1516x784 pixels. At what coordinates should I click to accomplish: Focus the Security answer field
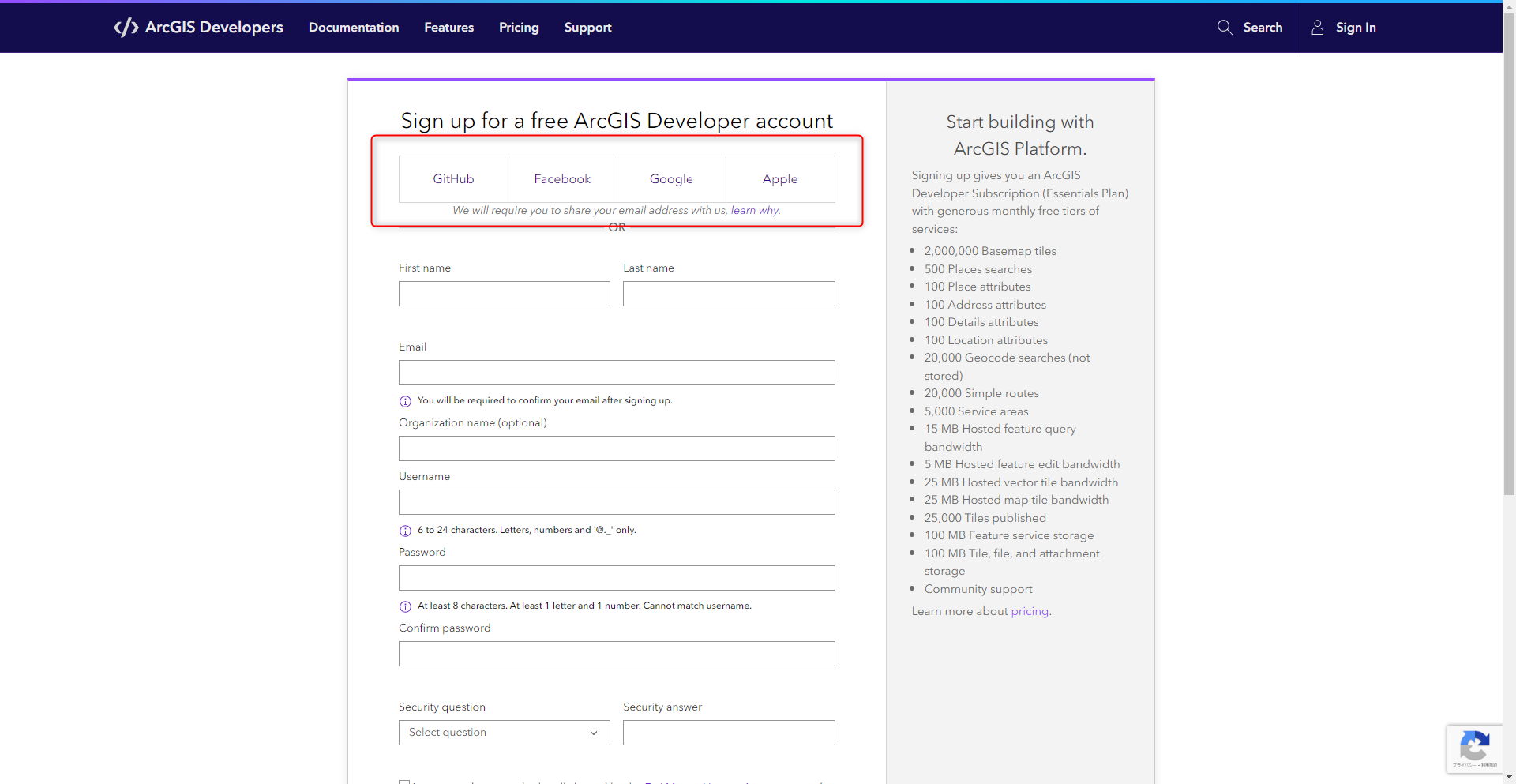pos(729,733)
